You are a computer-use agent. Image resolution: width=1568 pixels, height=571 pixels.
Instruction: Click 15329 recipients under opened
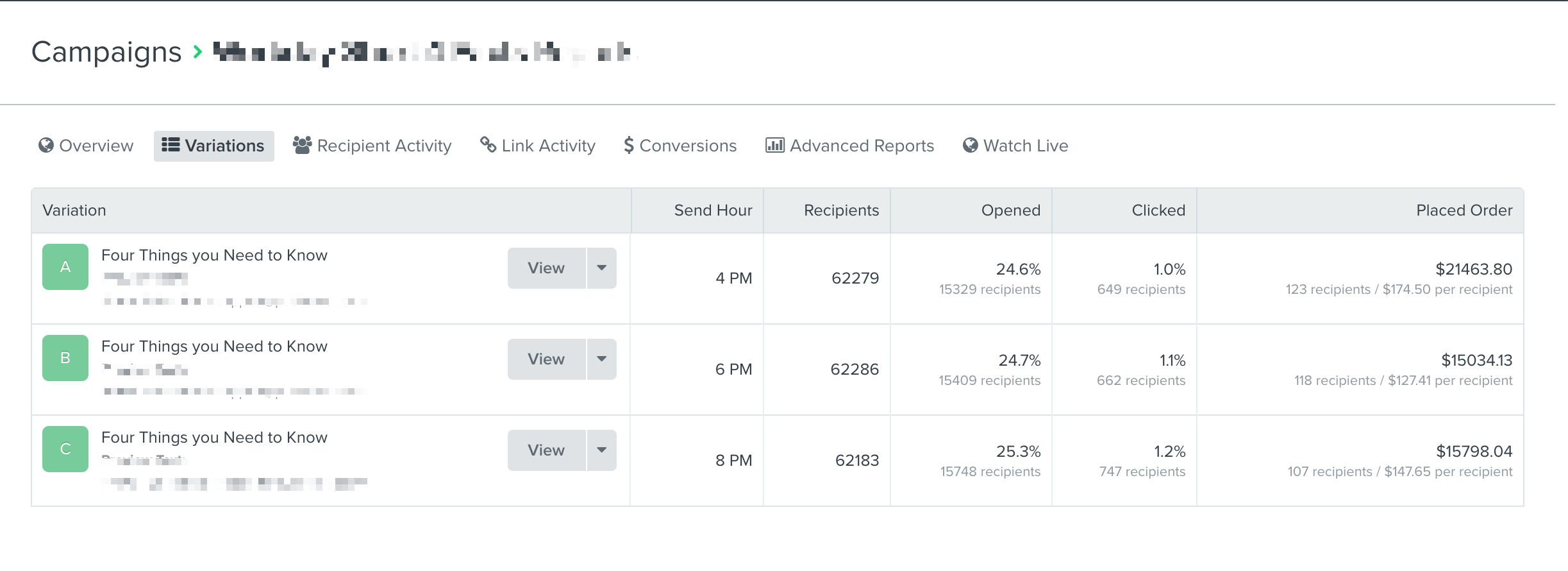pos(990,289)
